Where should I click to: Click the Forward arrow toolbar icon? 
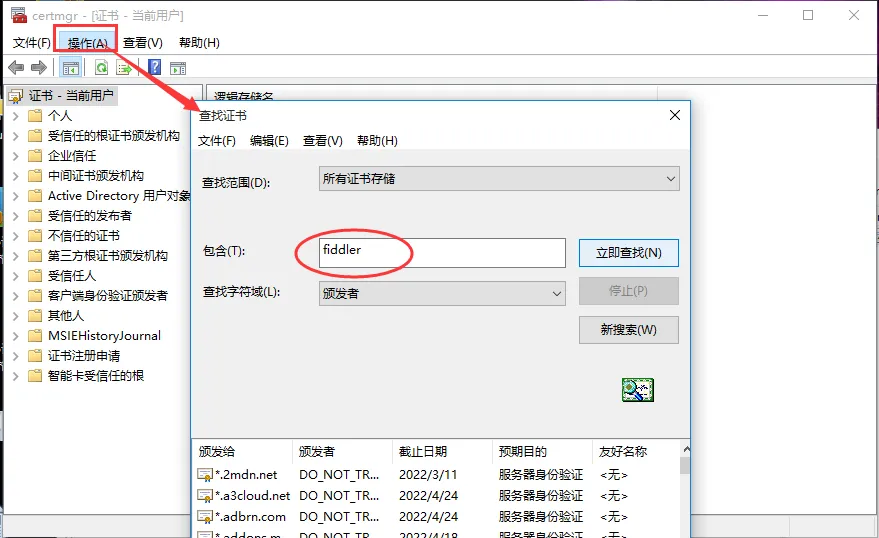coord(39,68)
